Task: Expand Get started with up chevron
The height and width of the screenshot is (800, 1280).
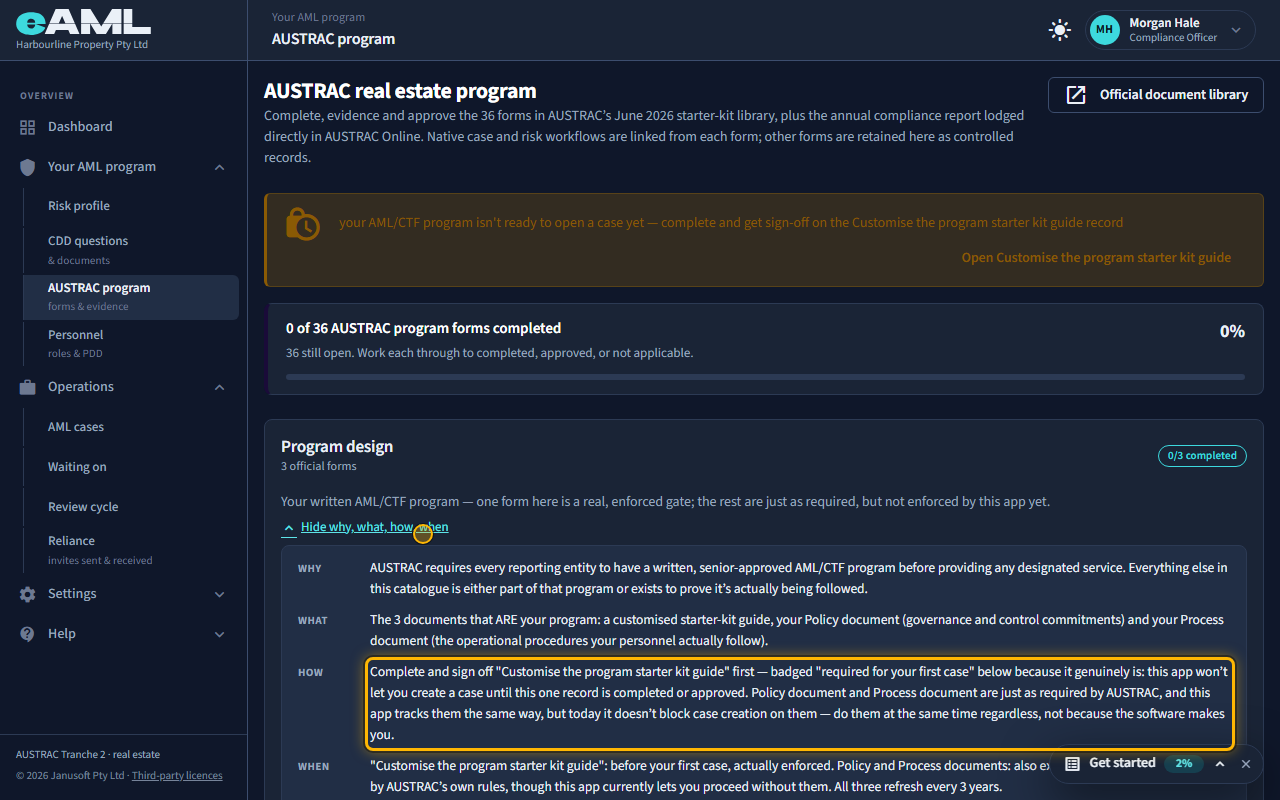Action: [1220, 764]
